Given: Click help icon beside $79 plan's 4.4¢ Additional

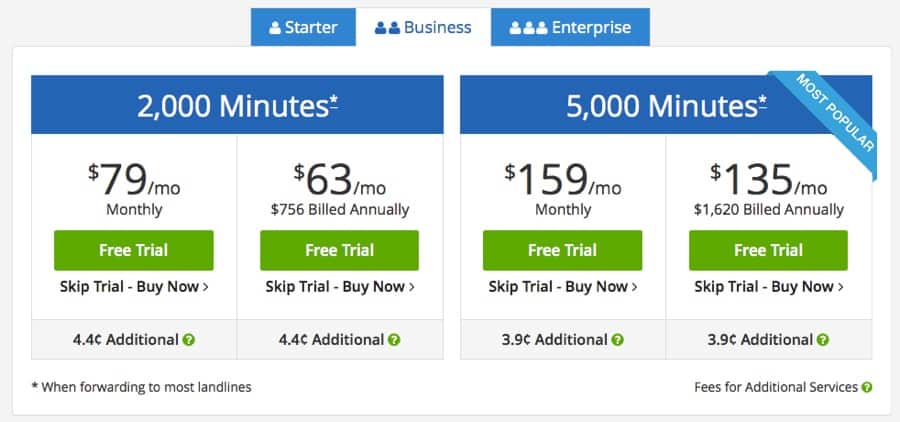Looking at the screenshot, I should tap(189, 340).
